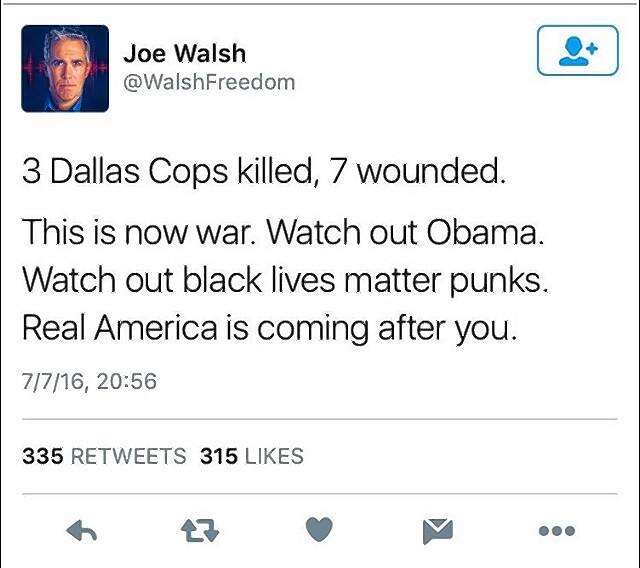The height and width of the screenshot is (568, 640).
Task: Tap the 'Real America is coming' line
Action: coord(269,329)
